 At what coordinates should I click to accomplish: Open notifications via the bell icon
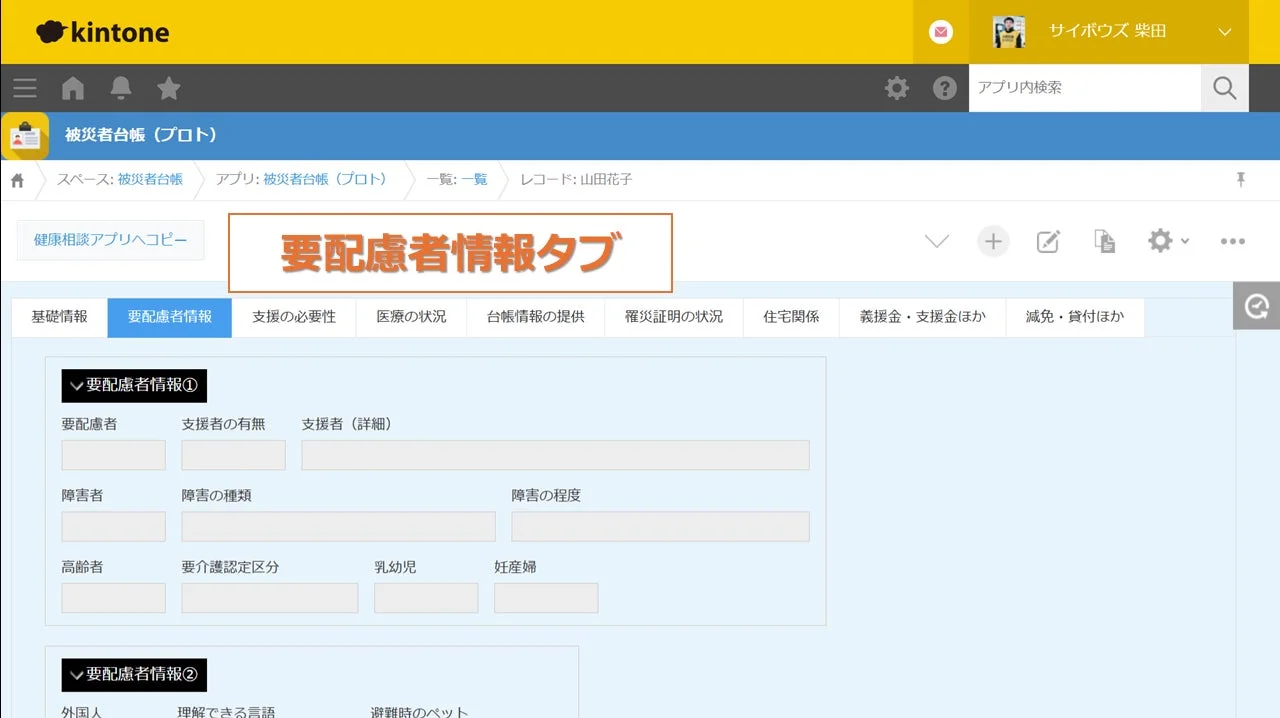pyautogui.click(x=120, y=88)
